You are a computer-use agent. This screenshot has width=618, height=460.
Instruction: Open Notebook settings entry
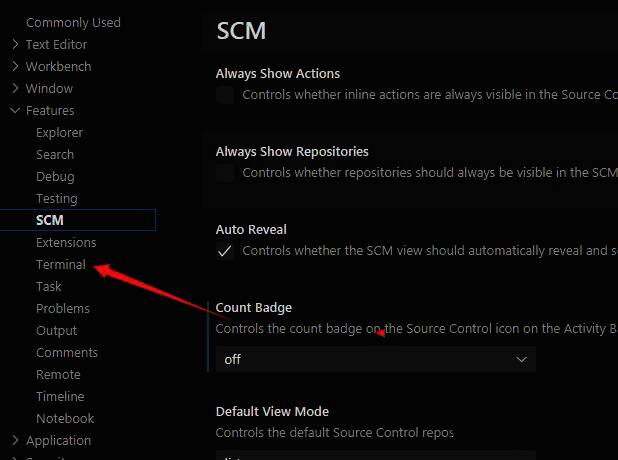tap(65, 418)
